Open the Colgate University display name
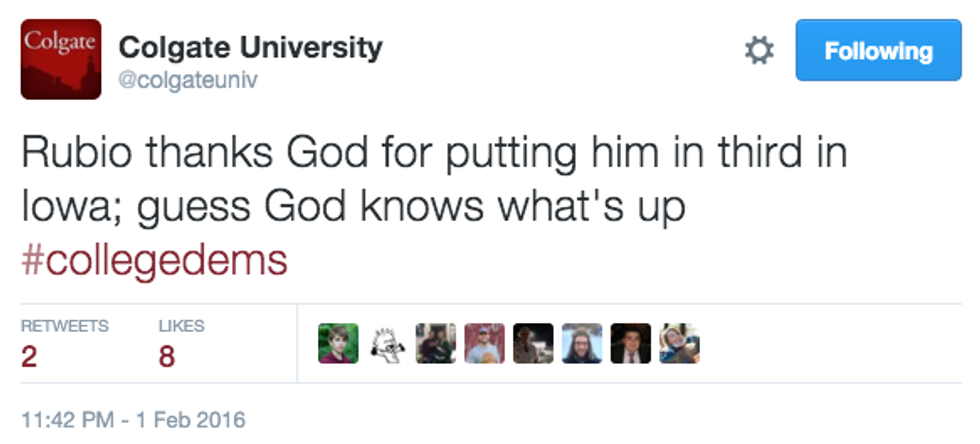 coord(250,46)
